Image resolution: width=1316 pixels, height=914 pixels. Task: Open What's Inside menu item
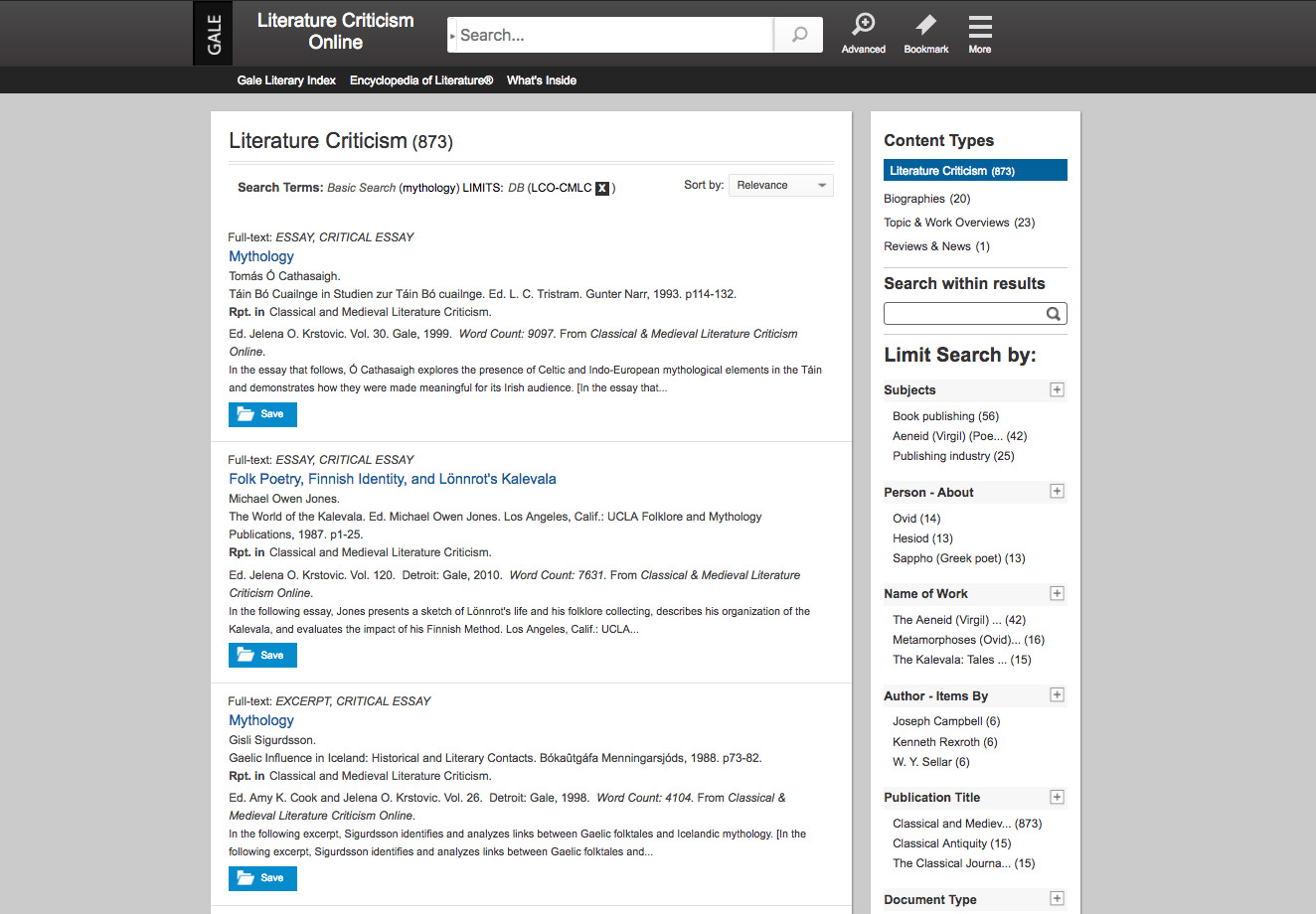click(542, 80)
